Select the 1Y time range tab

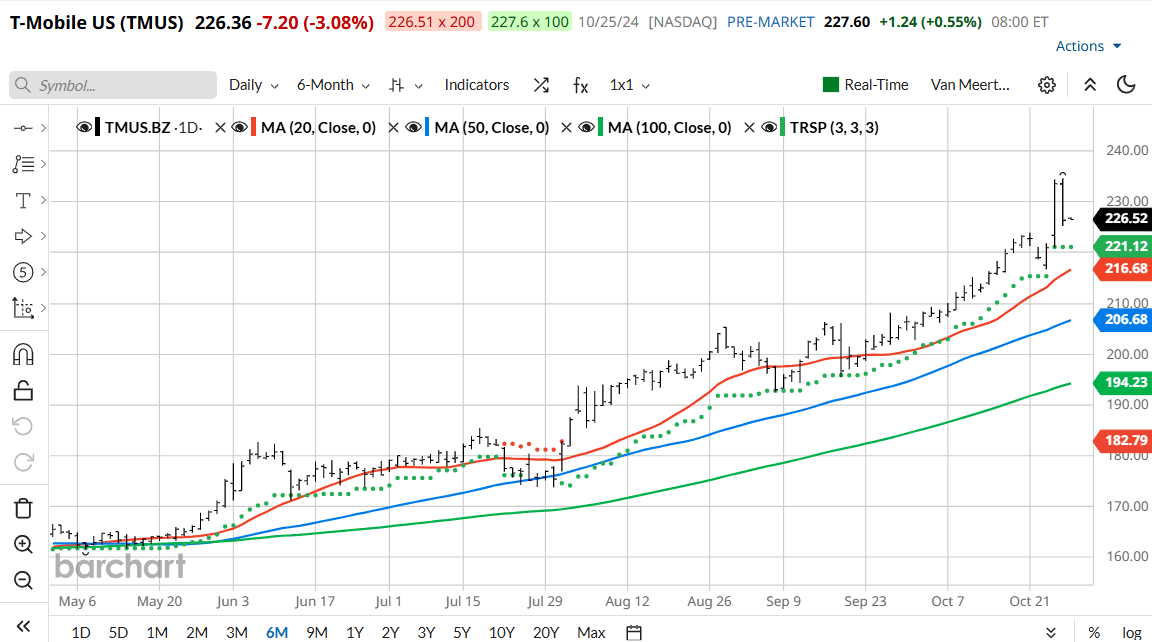354,632
